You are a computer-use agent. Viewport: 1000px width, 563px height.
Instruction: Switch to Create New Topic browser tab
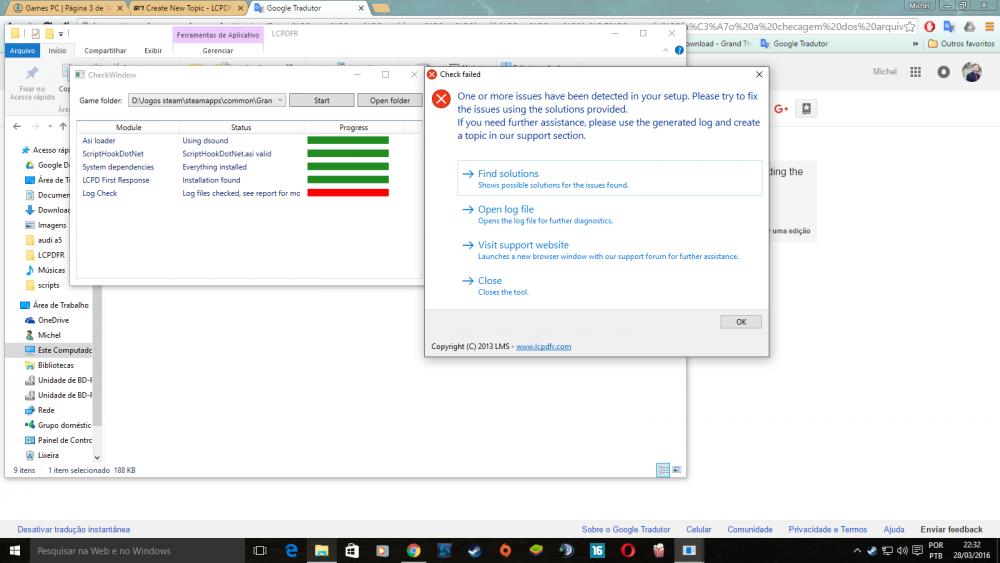tap(188, 8)
